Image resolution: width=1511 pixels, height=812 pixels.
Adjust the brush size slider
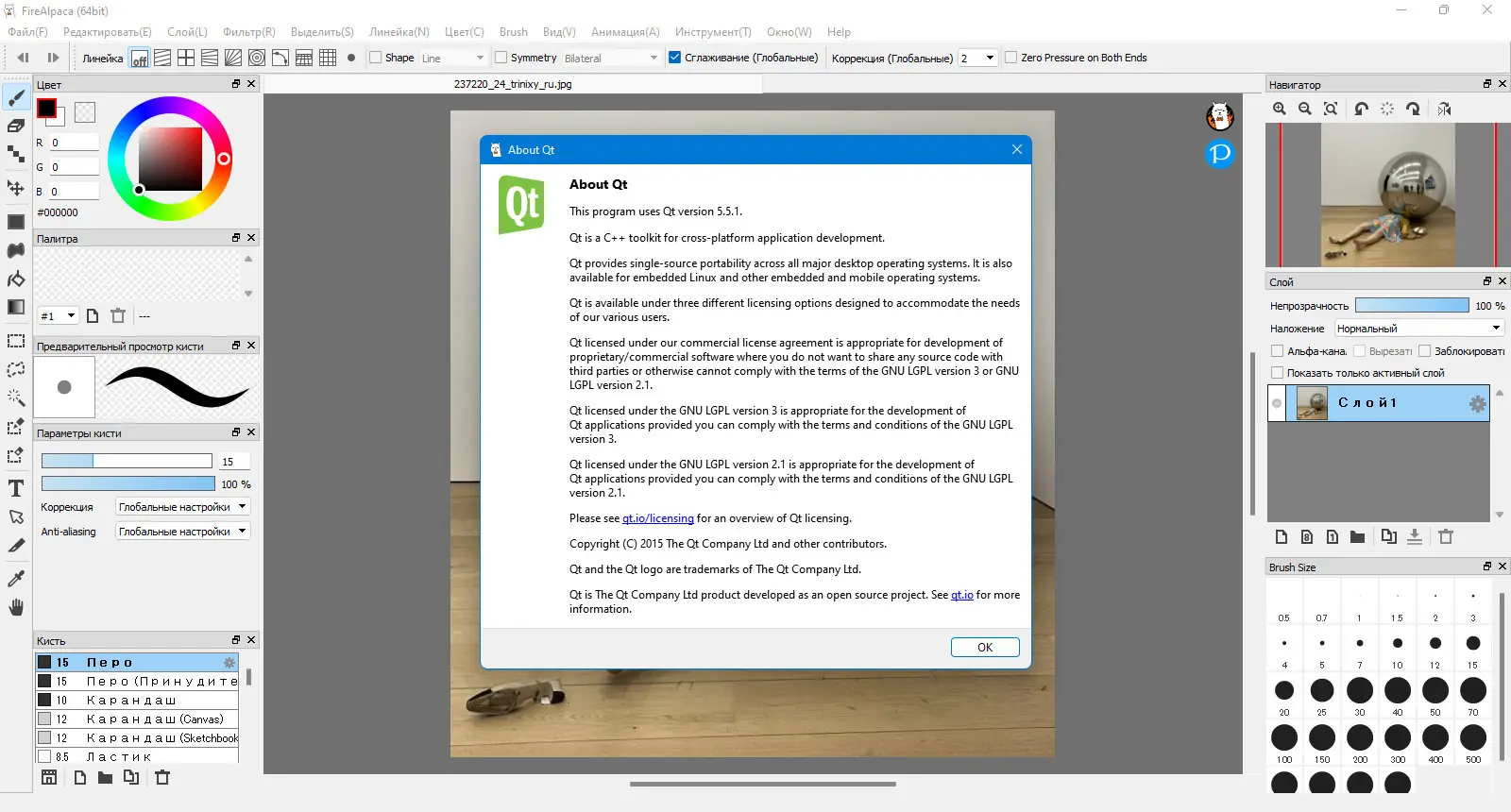point(127,461)
